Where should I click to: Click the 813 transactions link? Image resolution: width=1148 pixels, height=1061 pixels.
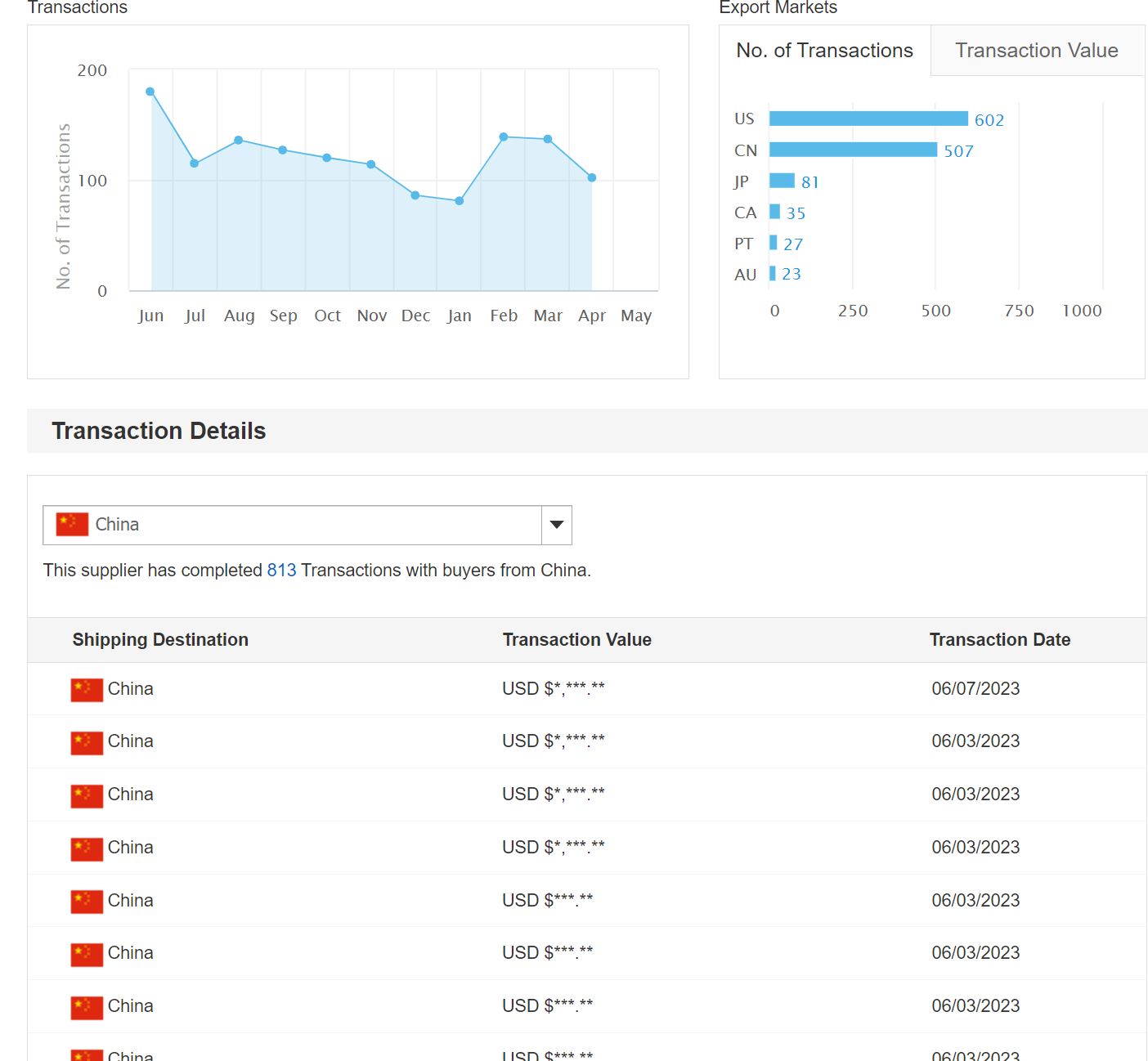point(281,571)
